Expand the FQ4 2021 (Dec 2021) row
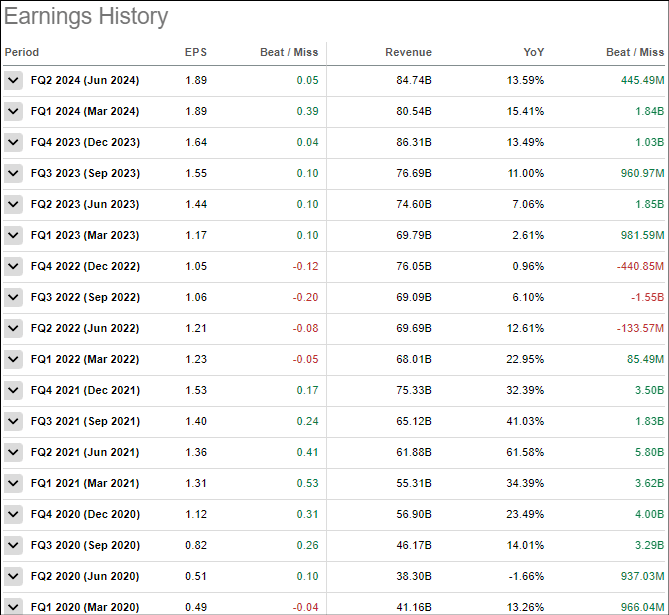This screenshot has width=669, height=615. click(13, 391)
